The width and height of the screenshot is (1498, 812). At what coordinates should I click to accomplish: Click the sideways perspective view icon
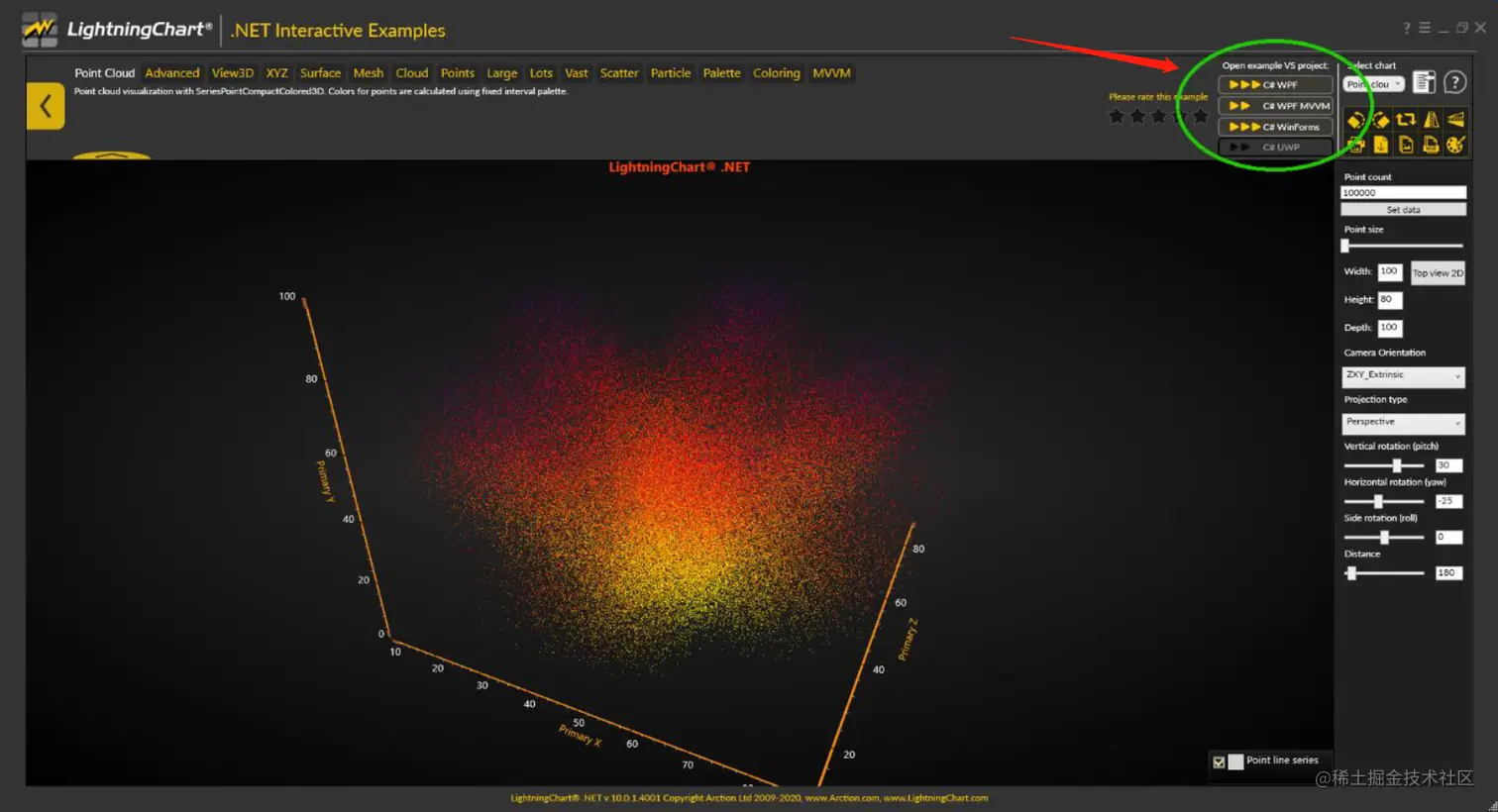point(1455,120)
